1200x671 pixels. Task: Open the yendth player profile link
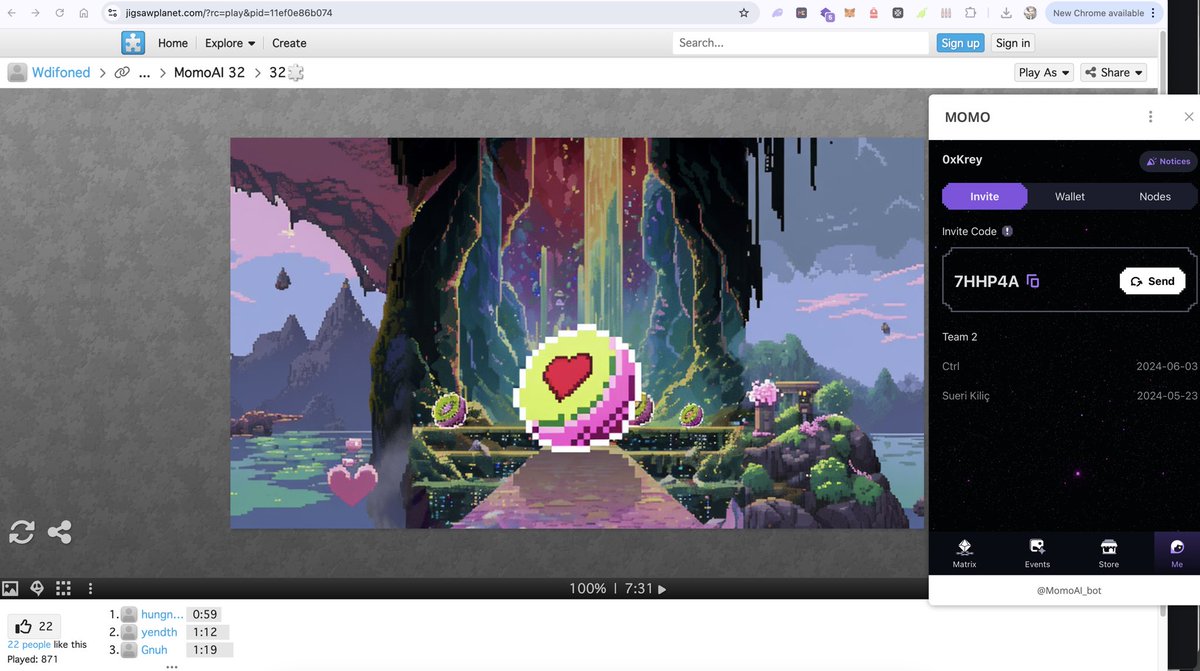coord(159,632)
